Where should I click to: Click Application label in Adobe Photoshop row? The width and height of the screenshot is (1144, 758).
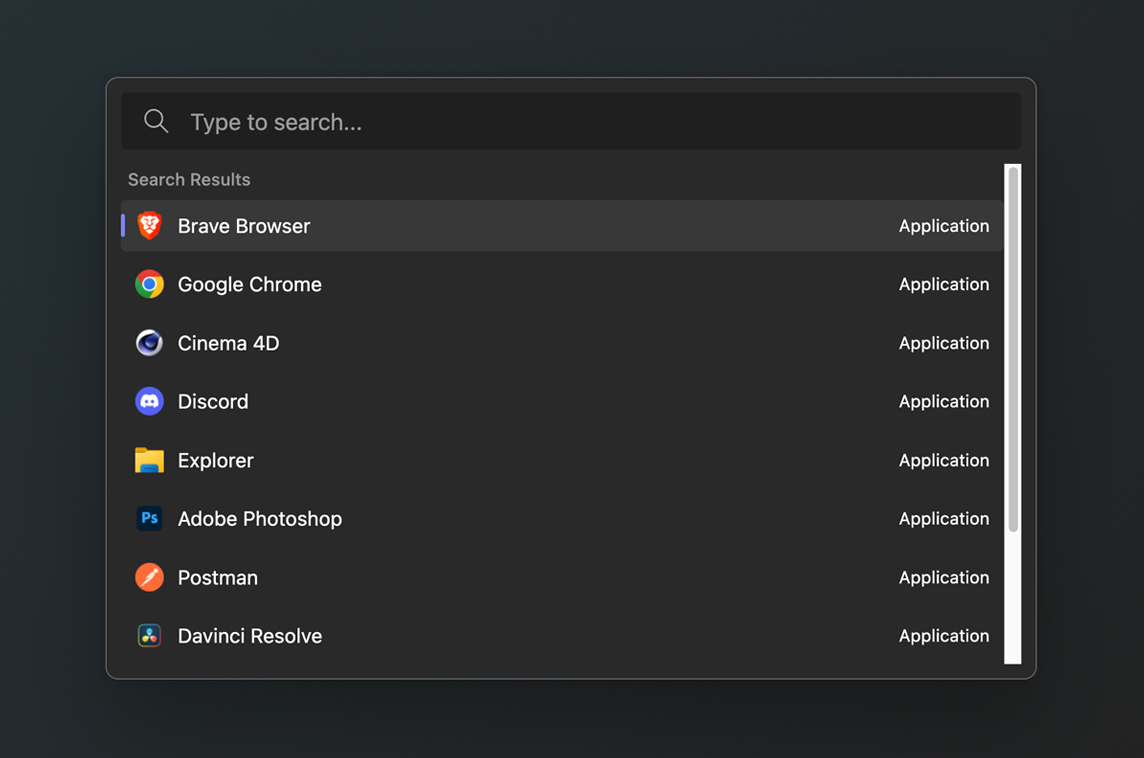pyautogui.click(x=944, y=519)
